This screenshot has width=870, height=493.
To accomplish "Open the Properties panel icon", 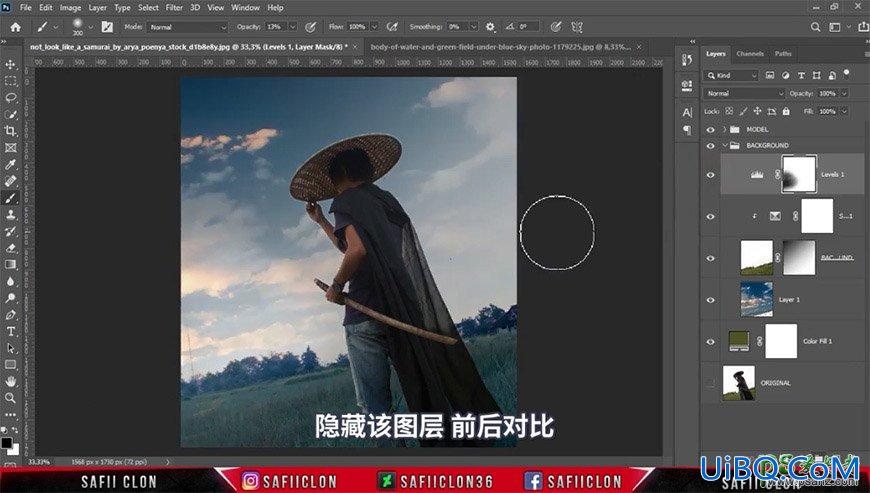I will (687, 85).
